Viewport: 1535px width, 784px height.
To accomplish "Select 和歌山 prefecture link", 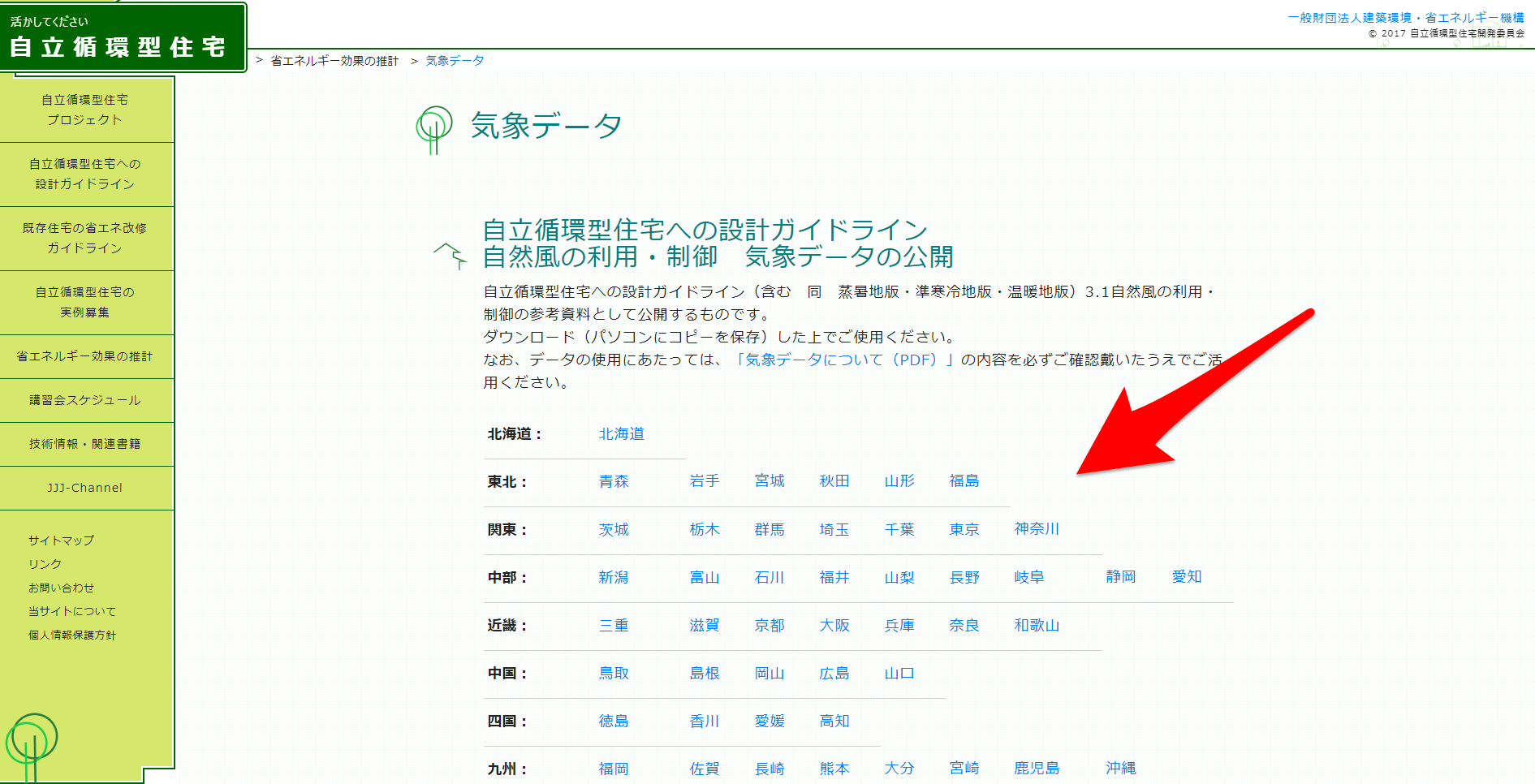I will 1037,625.
